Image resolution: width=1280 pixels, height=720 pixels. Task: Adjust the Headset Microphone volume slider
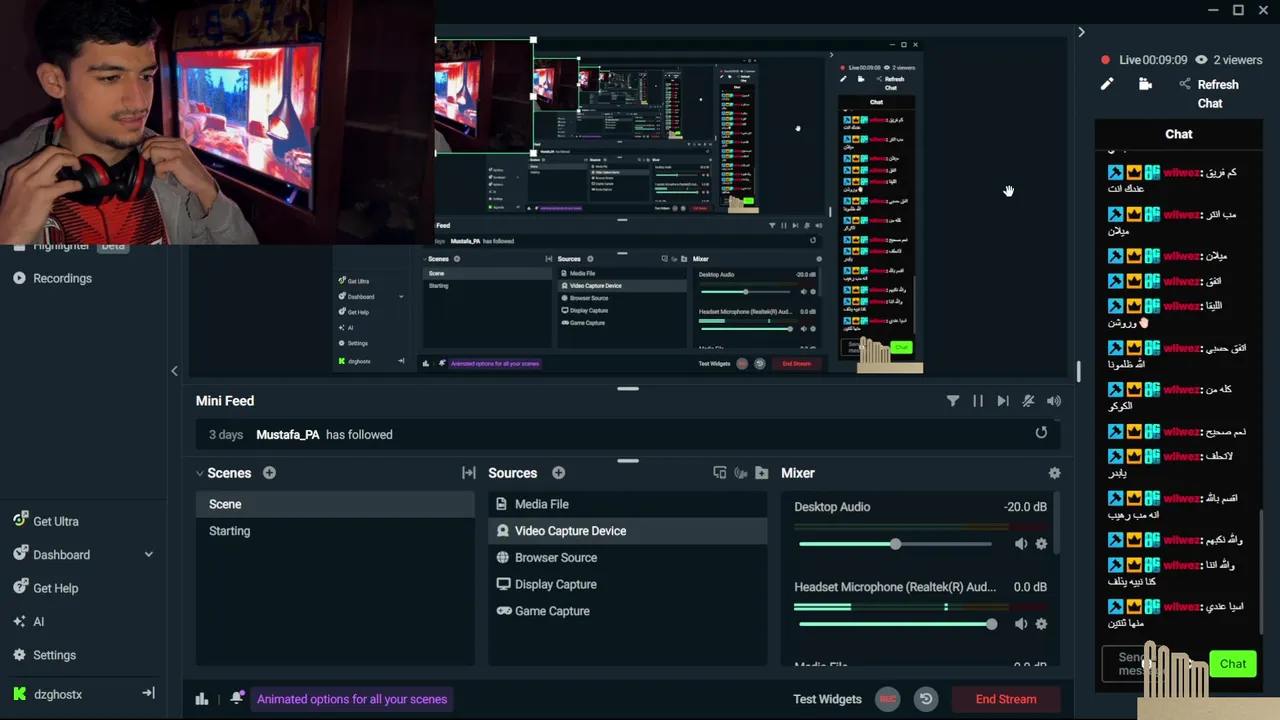896,624
